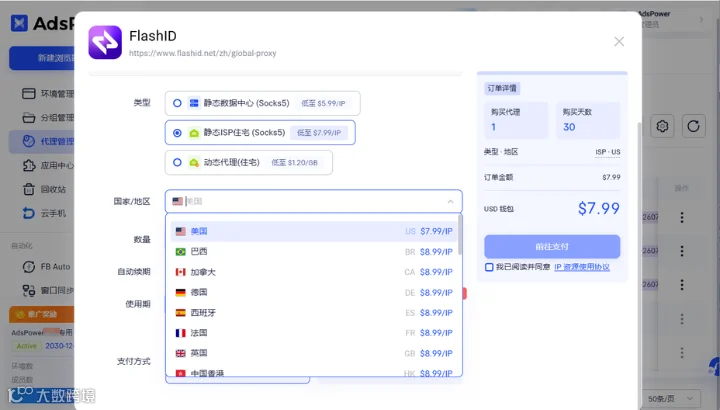Click the refresh icon in AdsPower
The image size is (720, 410).
coord(693,126)
